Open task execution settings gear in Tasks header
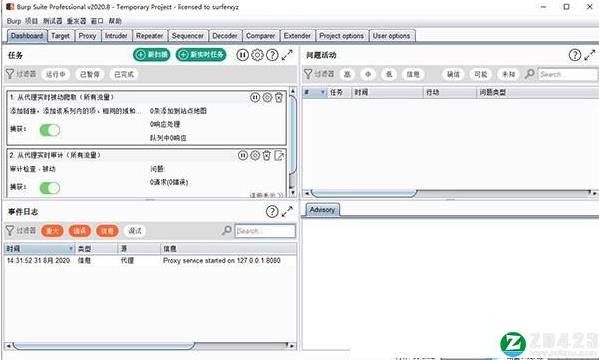This screenshot has height=360, width=599. (x=257, y=55)
